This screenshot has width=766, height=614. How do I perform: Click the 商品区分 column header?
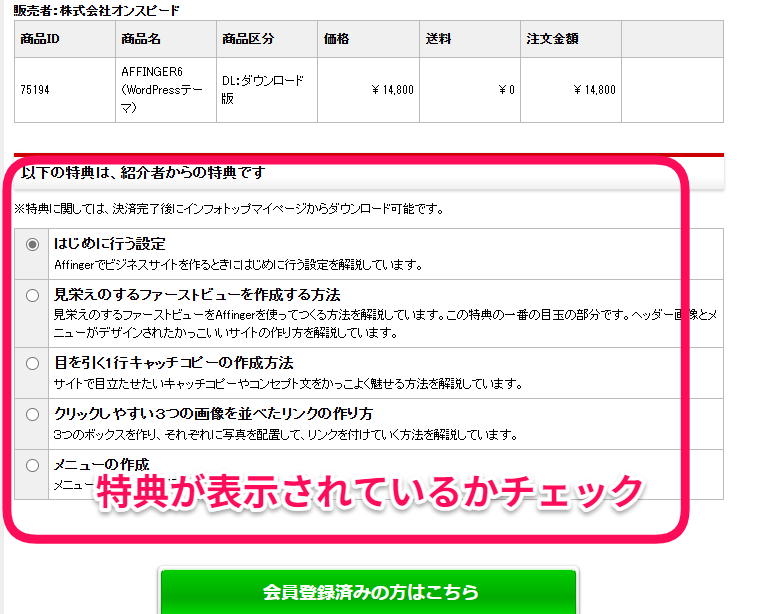pyautogui.click(x=247, y=39)
